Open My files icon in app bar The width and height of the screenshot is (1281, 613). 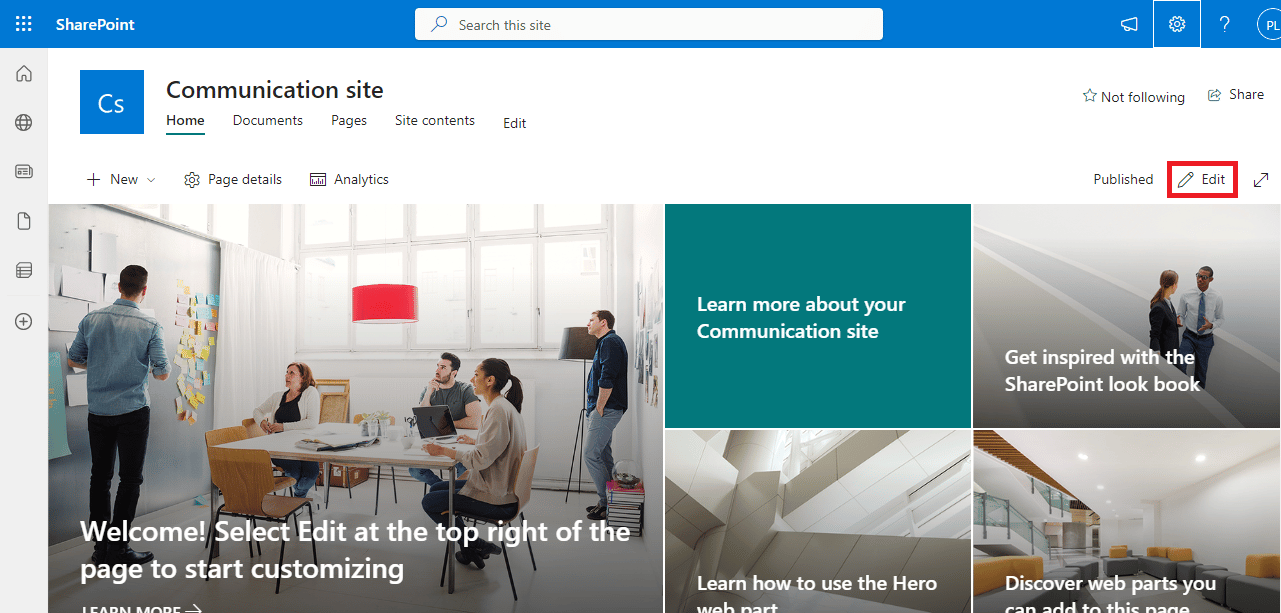[x=24, y=221]
